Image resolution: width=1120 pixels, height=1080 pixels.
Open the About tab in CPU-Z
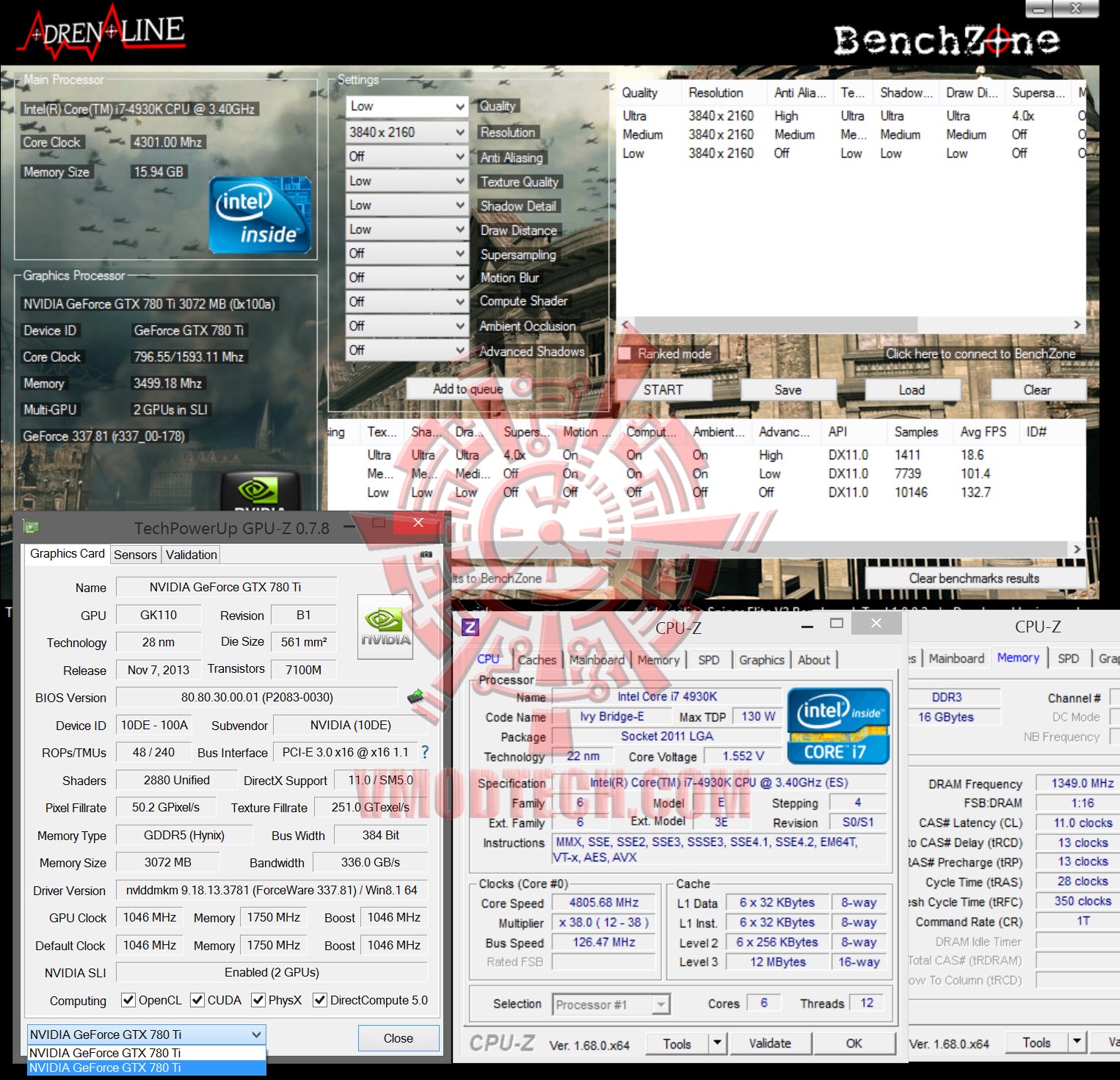(814, 660)
